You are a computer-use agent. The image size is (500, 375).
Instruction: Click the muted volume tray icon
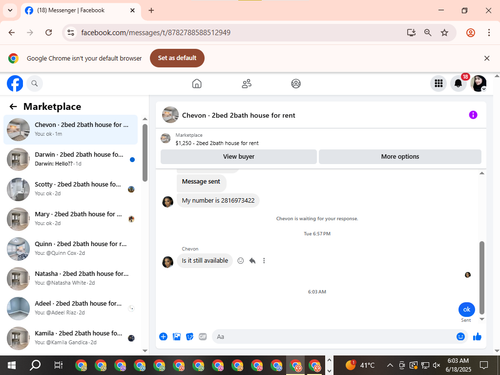tap(436, 365)
